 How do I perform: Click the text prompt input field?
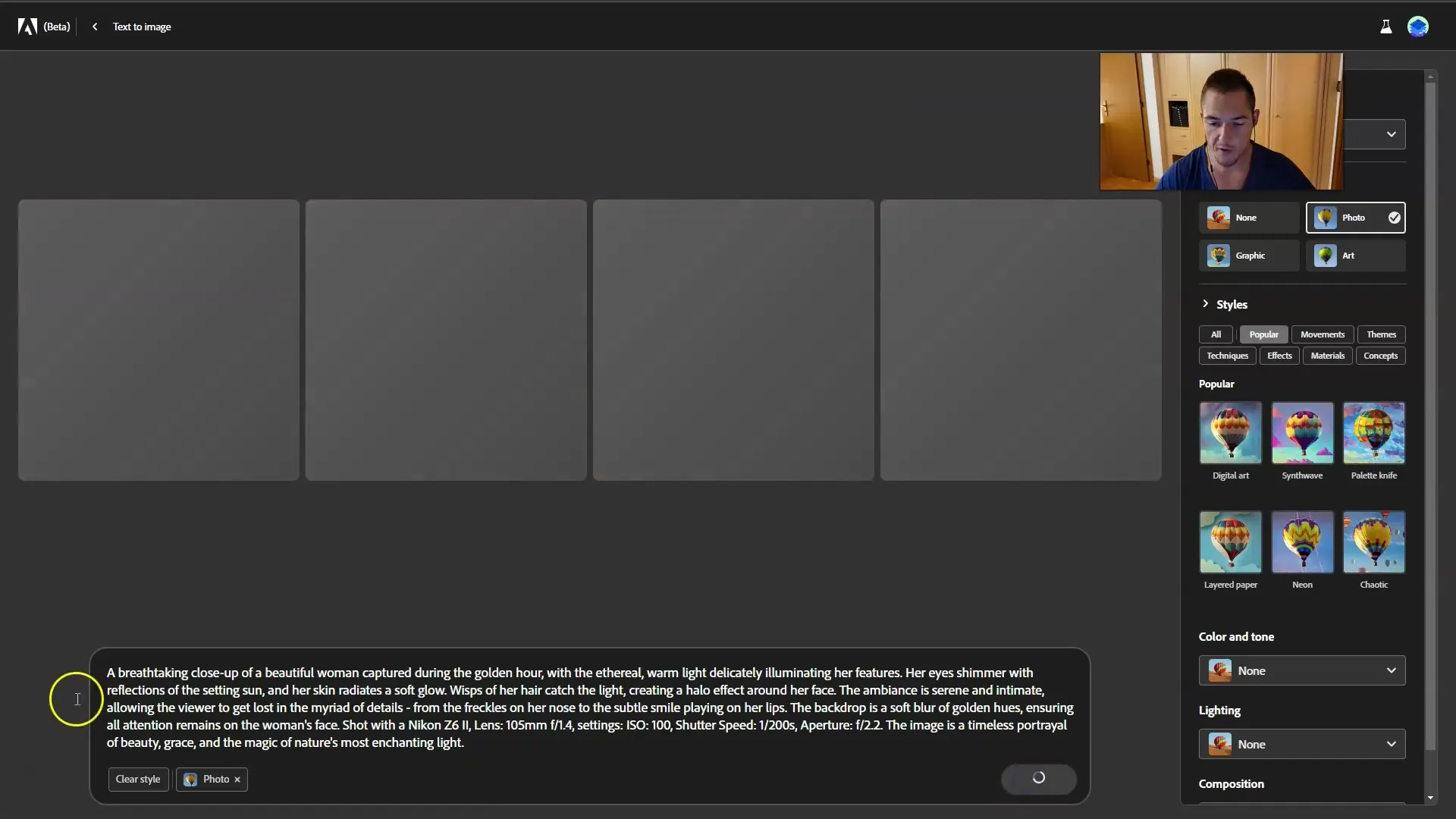point(590,707)
